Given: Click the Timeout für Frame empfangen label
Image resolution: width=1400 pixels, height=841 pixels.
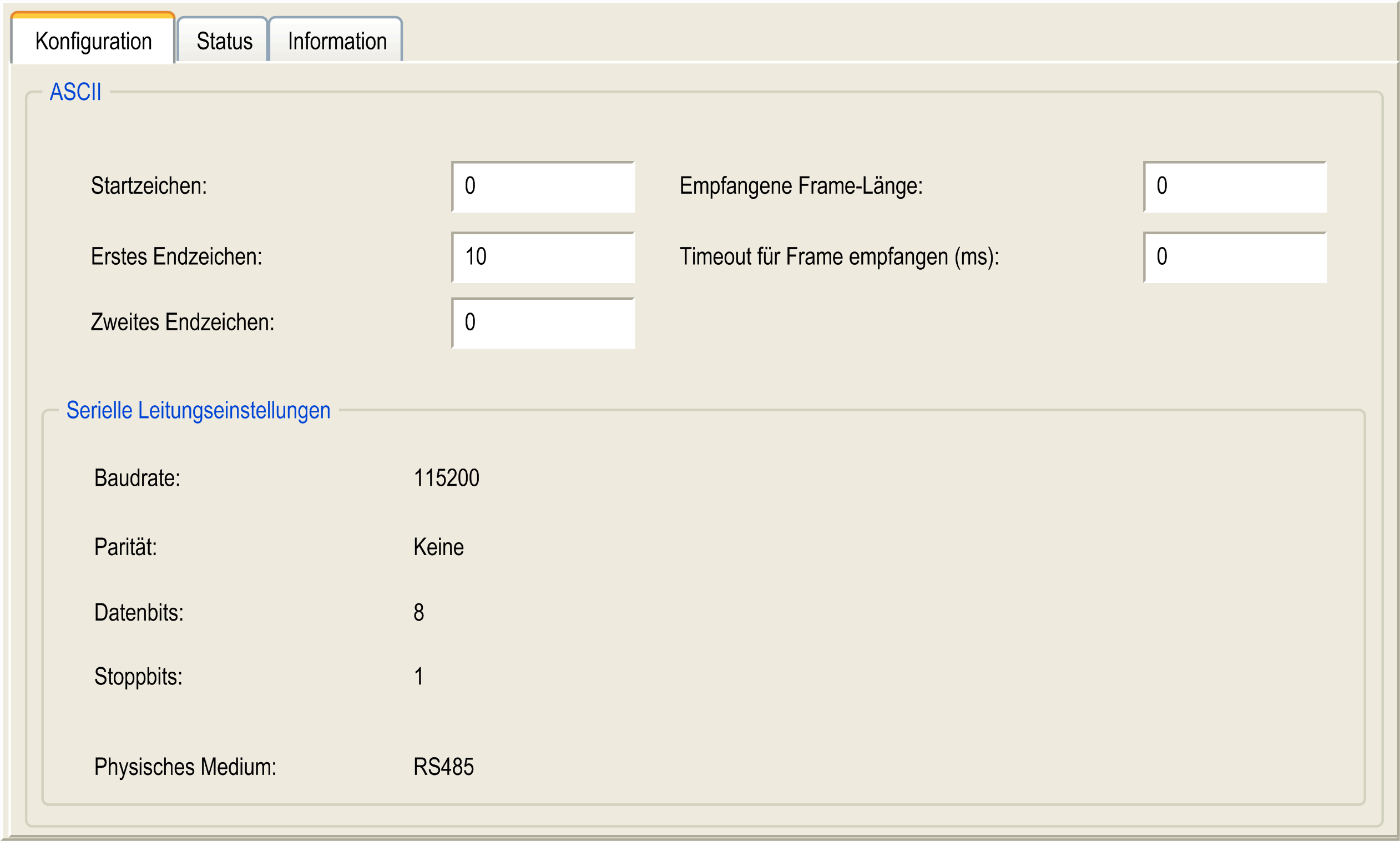Looking at the screenshot, I should click(x=839, y=256).
